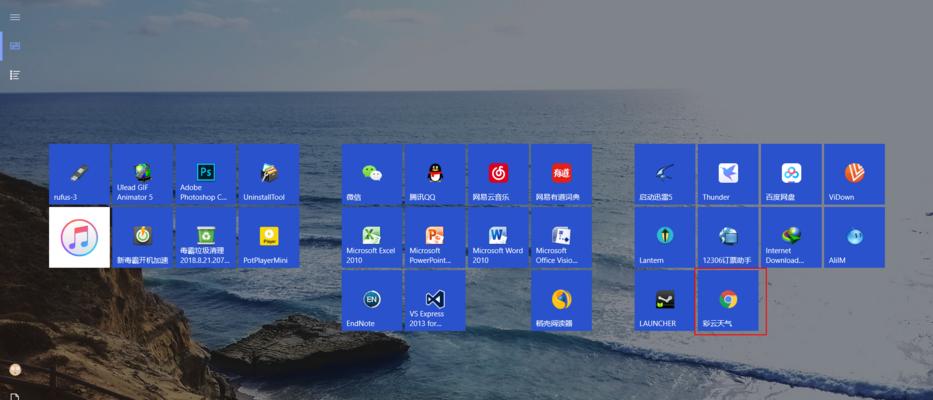Launch 百度网盘 tile
Viewport: 933px width, 400px height.
click(x=791, y=174)
